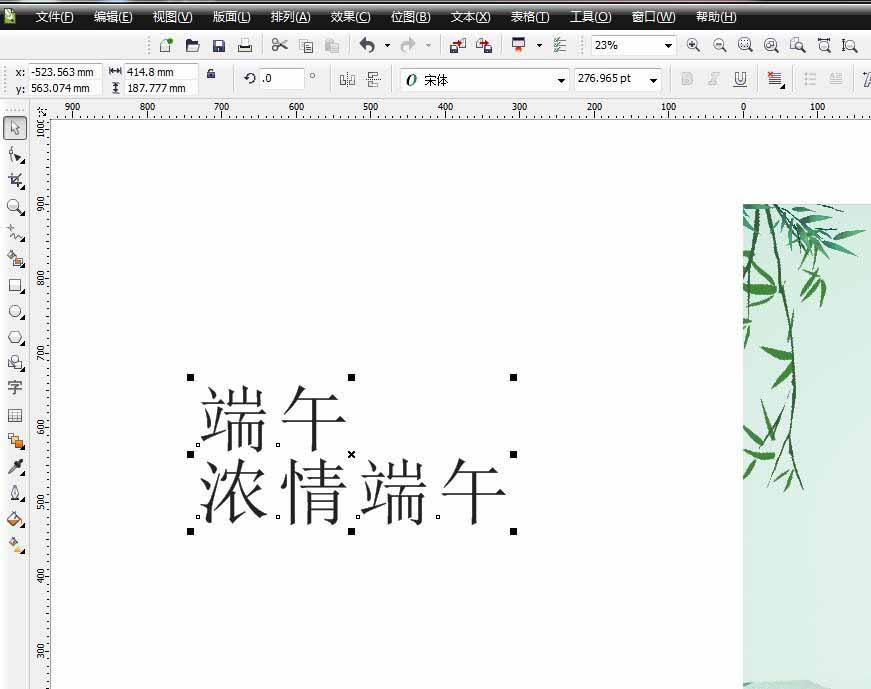The image size is (871, 689).
Task: Toggle bold formatting for selected text
Action: coord(687,78)
